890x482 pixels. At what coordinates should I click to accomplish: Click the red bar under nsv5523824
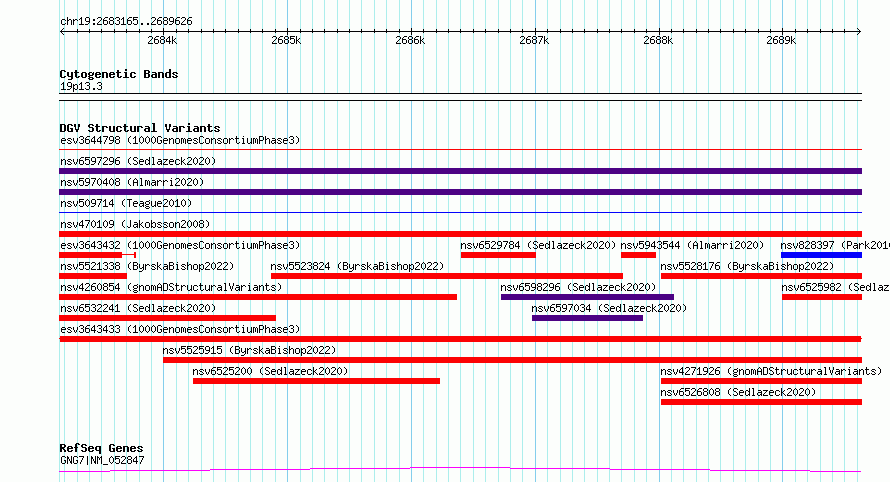(447, 276)
